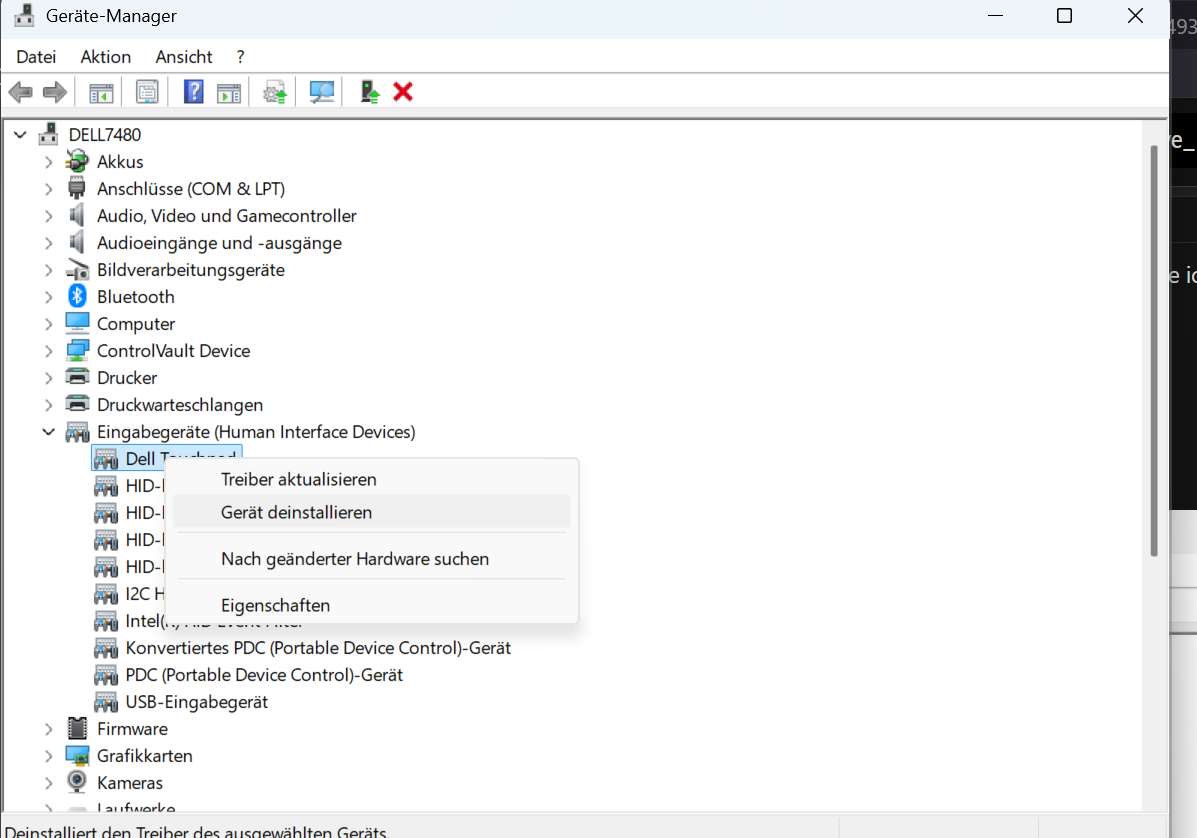Image resolution: width=1197 pixels, height=838 pixels.
Task: Select the Akkus battery icon
Action: pos(77,162)
